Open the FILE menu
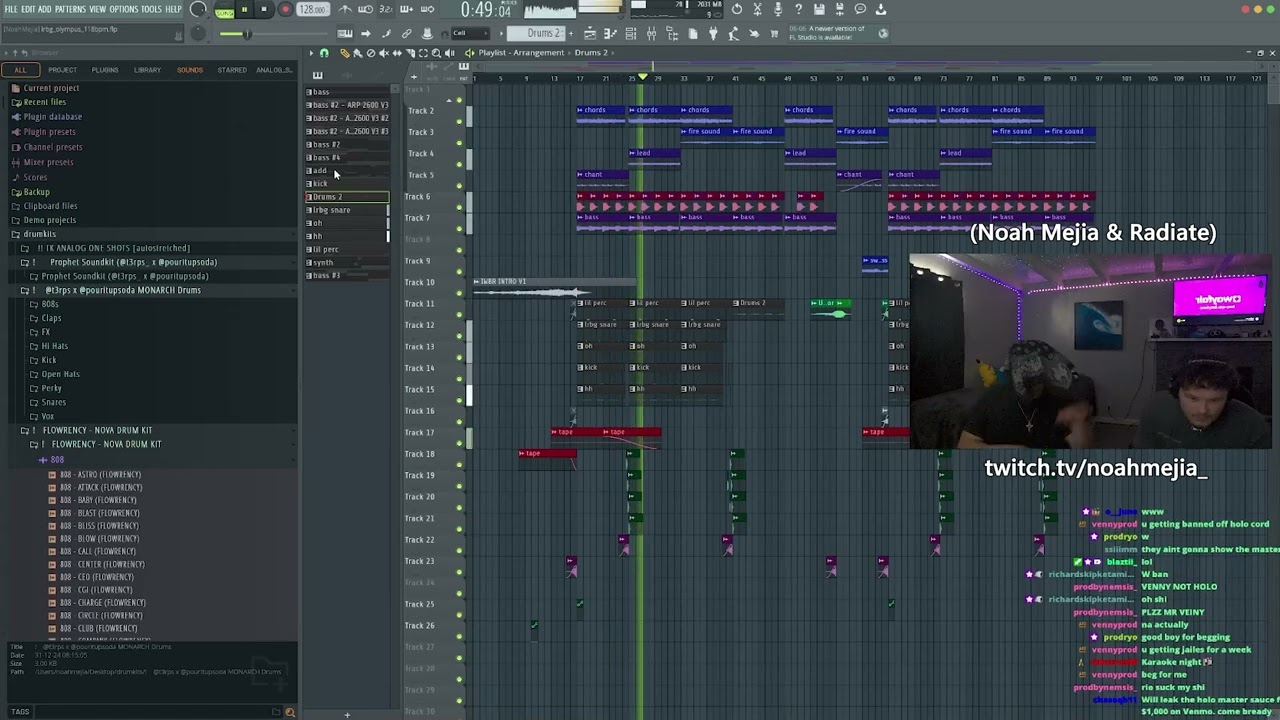Screen dimensions: 1280x720 pos(11,9)
